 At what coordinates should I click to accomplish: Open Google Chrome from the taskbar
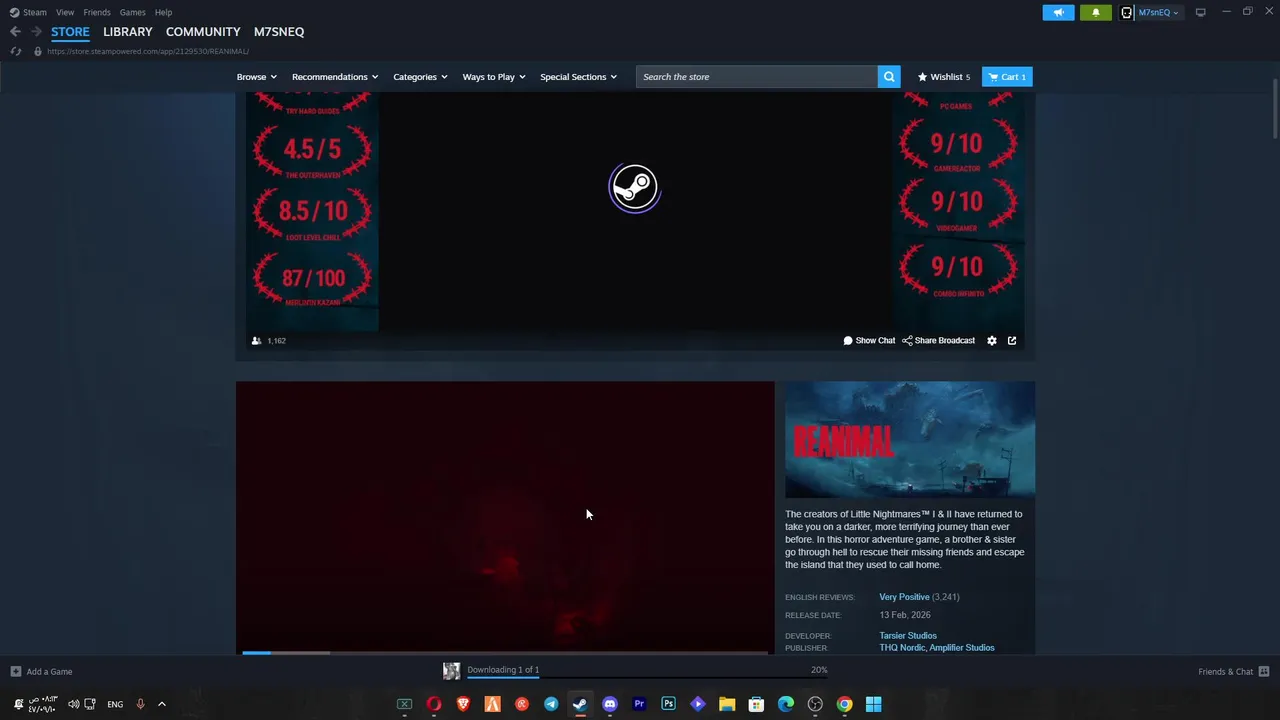(844, 704)
